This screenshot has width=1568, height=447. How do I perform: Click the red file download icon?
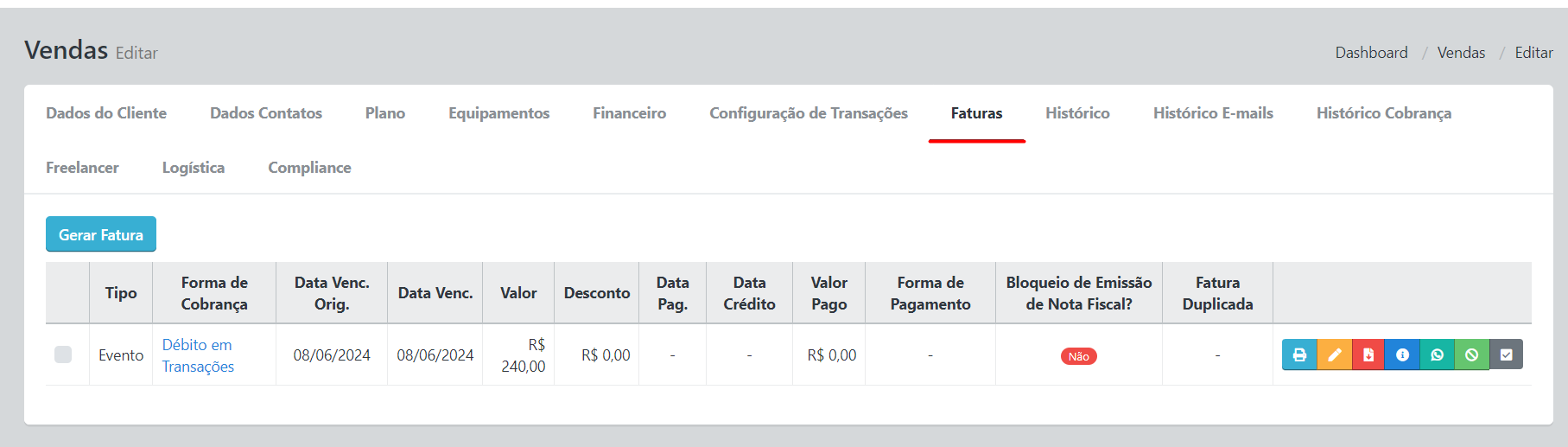[1368, 354]
